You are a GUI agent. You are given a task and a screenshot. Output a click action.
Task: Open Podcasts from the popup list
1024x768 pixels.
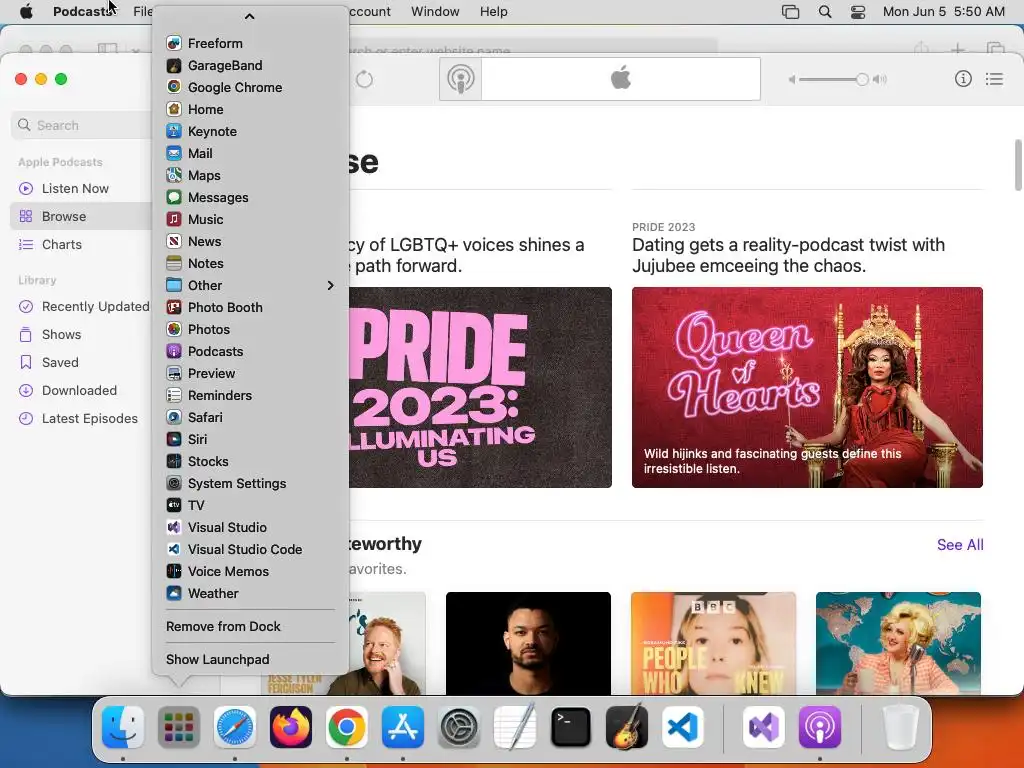(249, 351)
